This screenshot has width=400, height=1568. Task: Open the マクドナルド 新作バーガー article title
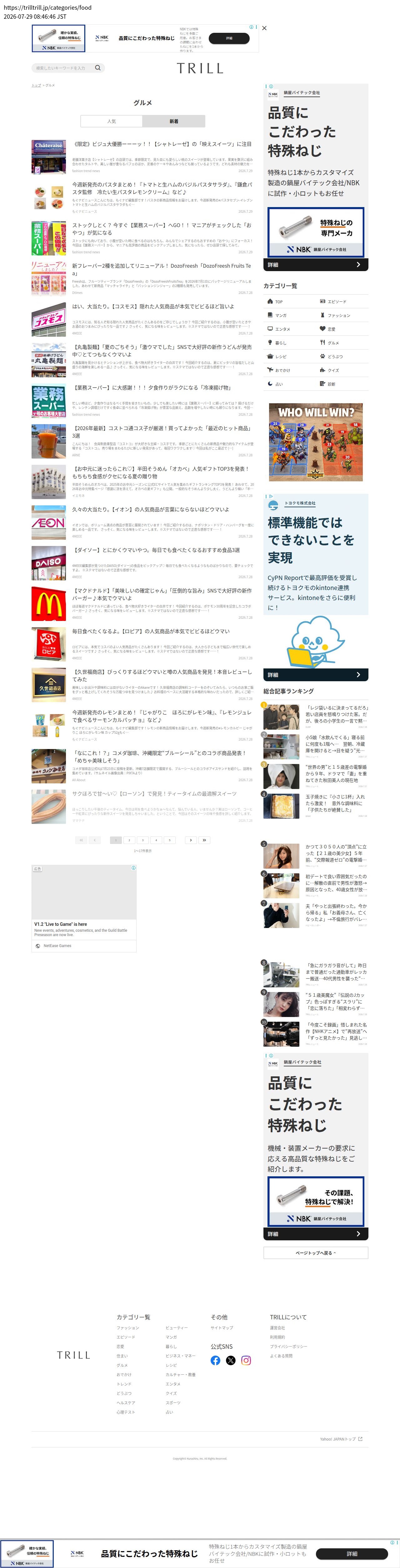[162, 594]
